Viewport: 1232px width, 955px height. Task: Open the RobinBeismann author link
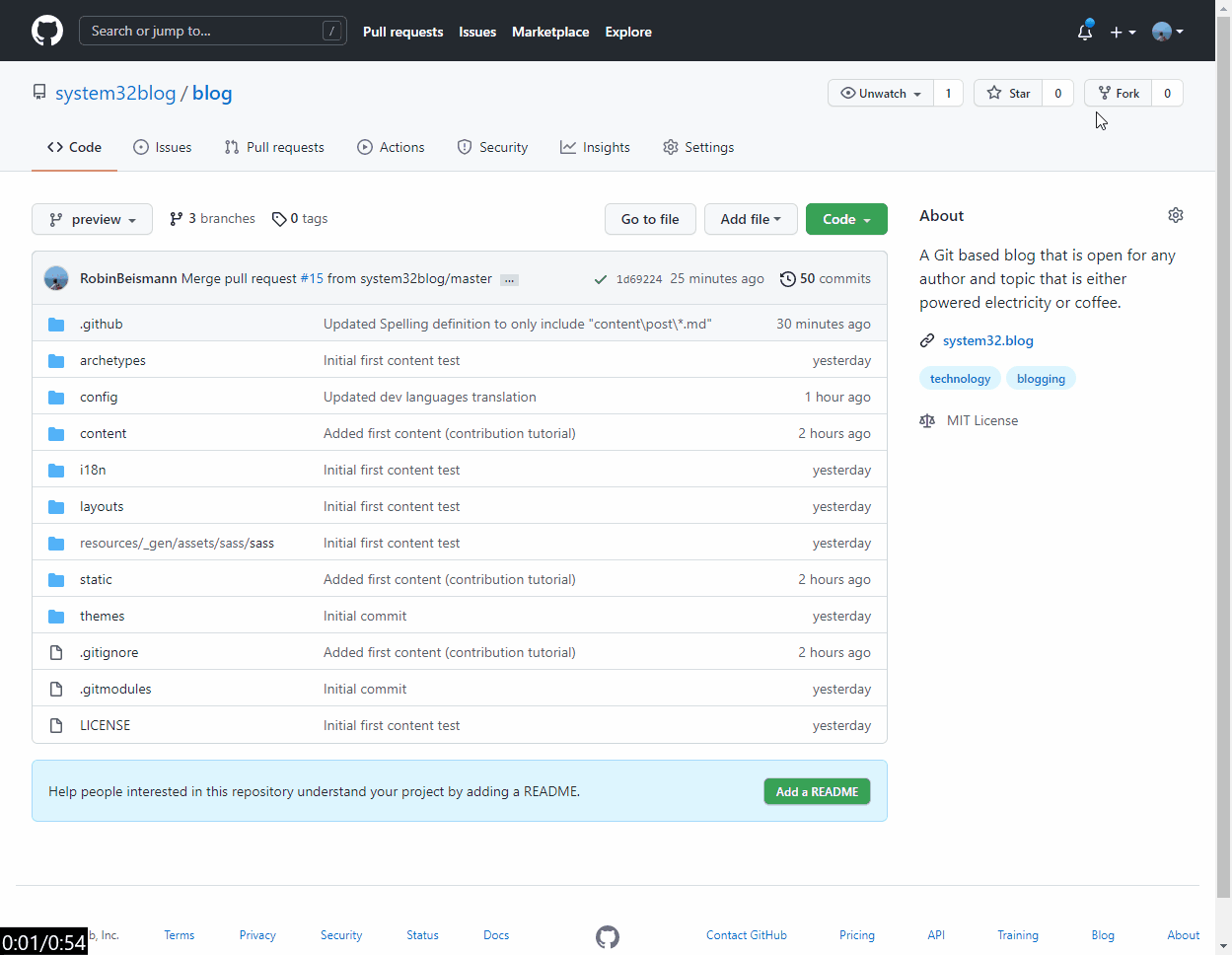point(128,278)
